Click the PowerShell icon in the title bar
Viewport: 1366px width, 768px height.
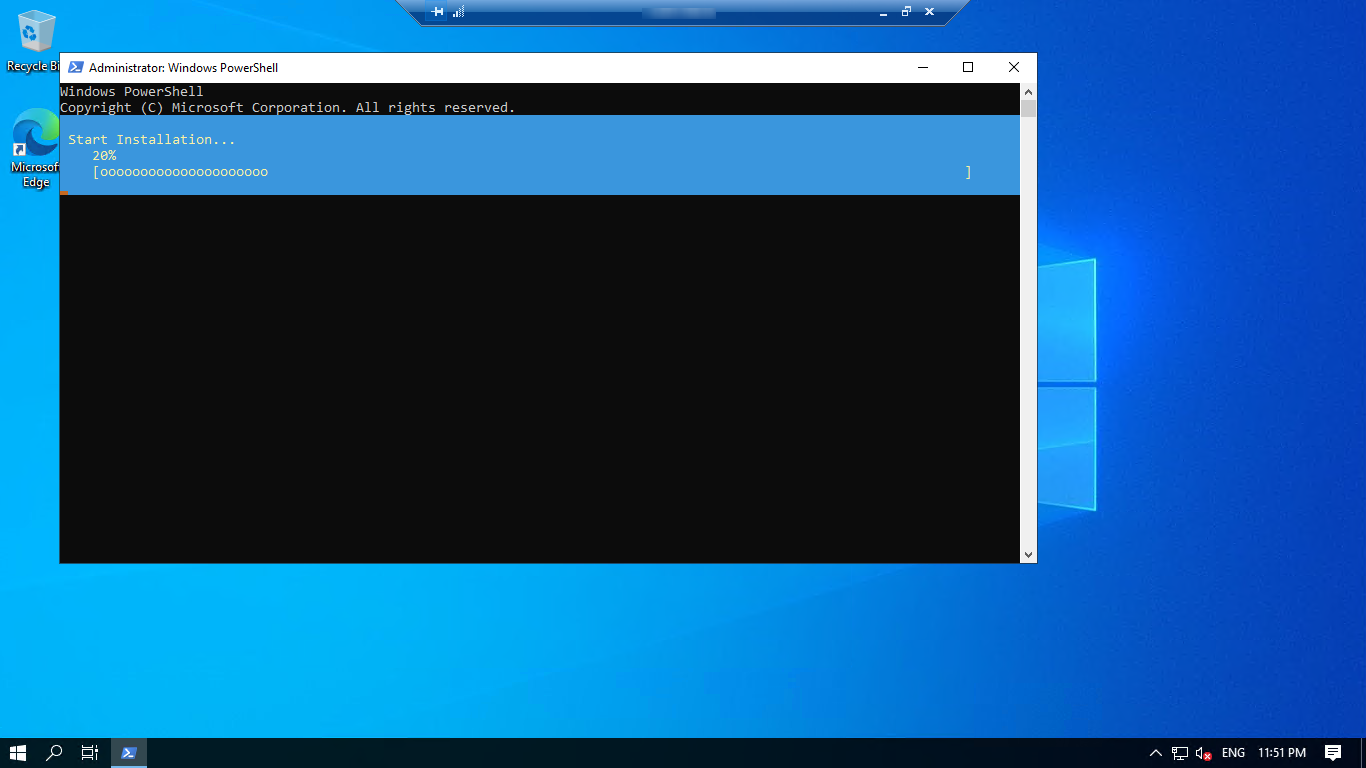(75, 68)
